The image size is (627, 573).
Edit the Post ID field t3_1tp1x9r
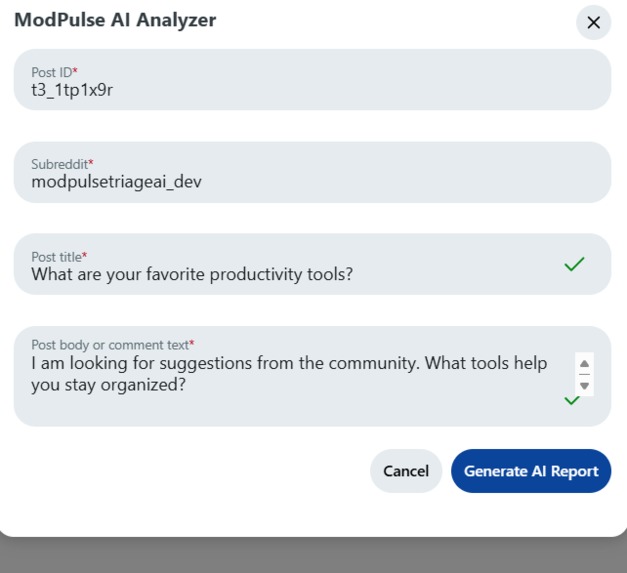pos(312,80)
